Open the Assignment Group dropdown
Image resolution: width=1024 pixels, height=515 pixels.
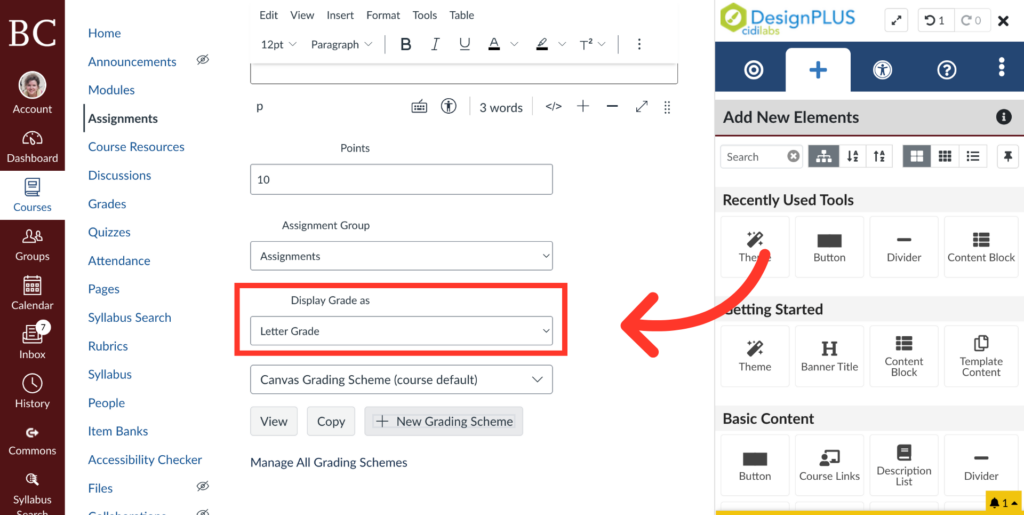point(402,256)
